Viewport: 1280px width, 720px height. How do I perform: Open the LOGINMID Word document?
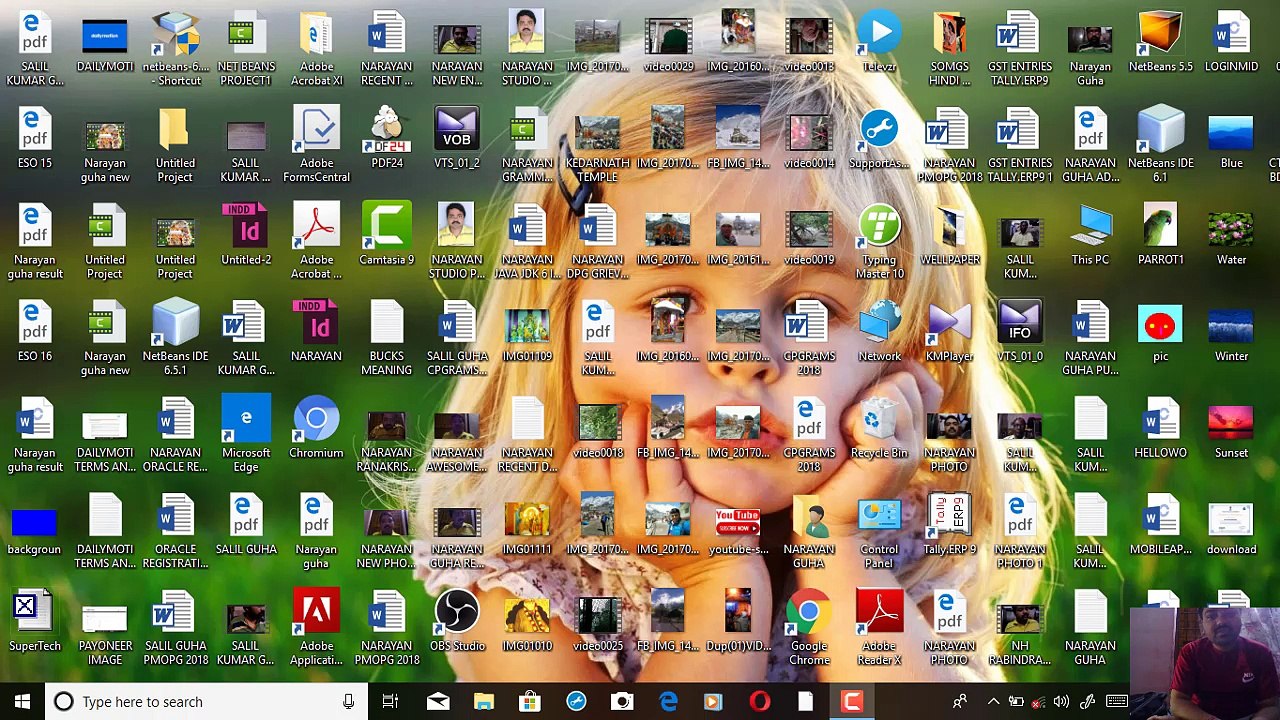click(x=1231, y=41)
